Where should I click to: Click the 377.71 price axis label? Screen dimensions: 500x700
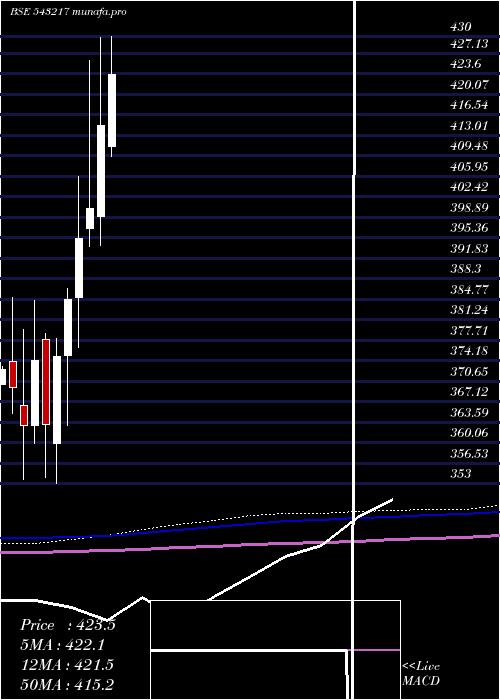click(x=469, y=330)
